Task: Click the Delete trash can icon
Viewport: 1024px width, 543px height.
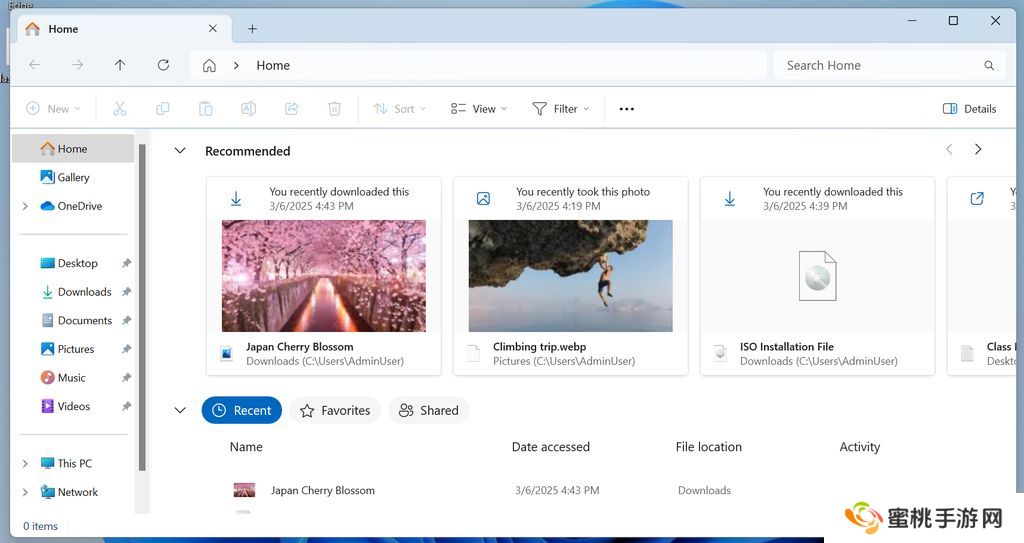Action: [x=334, y=109]
